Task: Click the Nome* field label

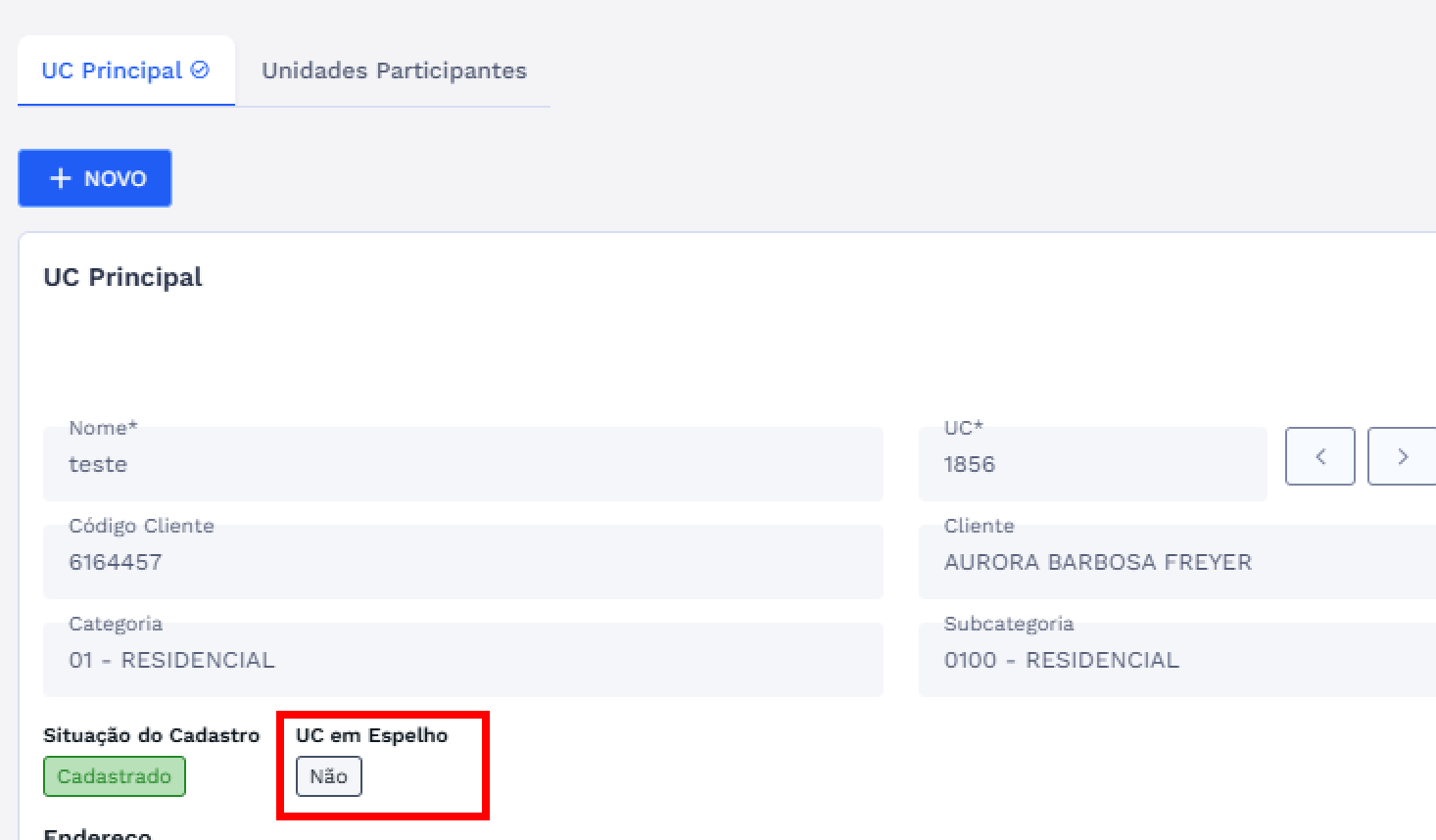Action: [103, 428]
